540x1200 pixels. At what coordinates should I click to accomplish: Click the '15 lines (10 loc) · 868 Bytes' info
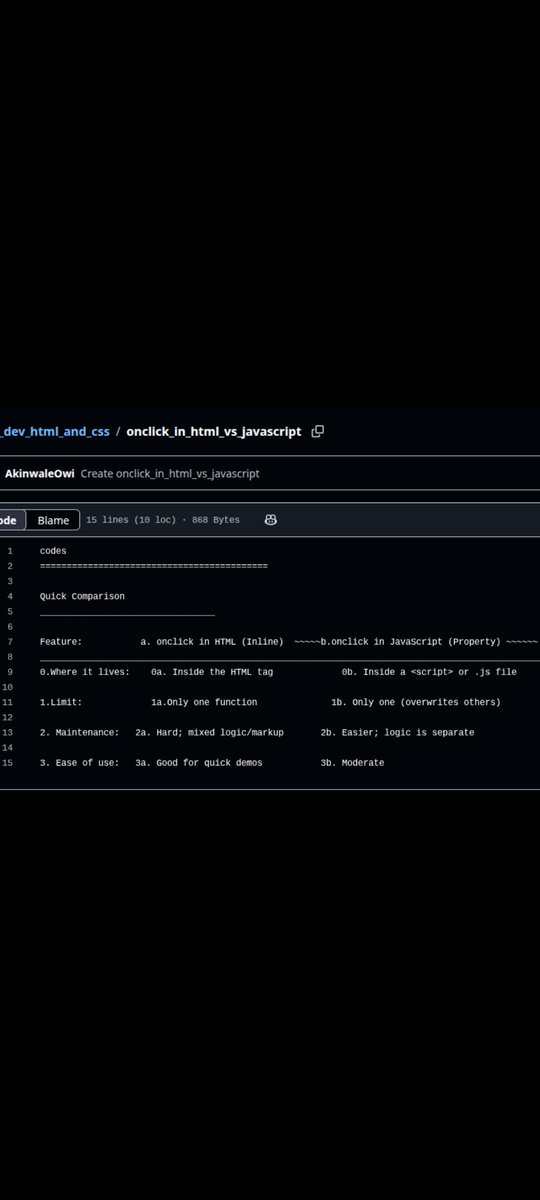(163, 520)
